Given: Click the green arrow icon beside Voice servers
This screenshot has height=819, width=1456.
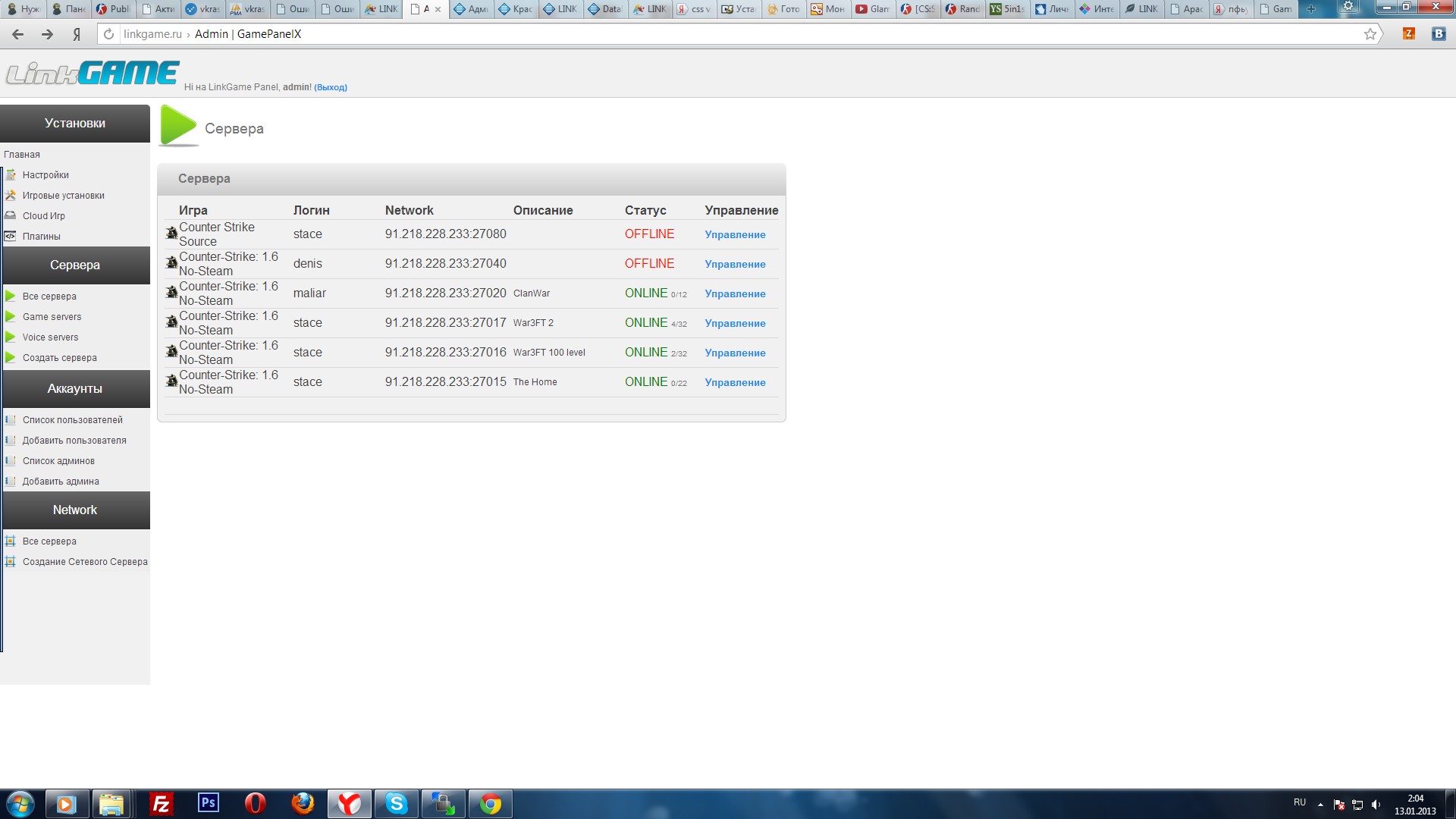Looking at the screenshot, I should (x=11, y=337).
